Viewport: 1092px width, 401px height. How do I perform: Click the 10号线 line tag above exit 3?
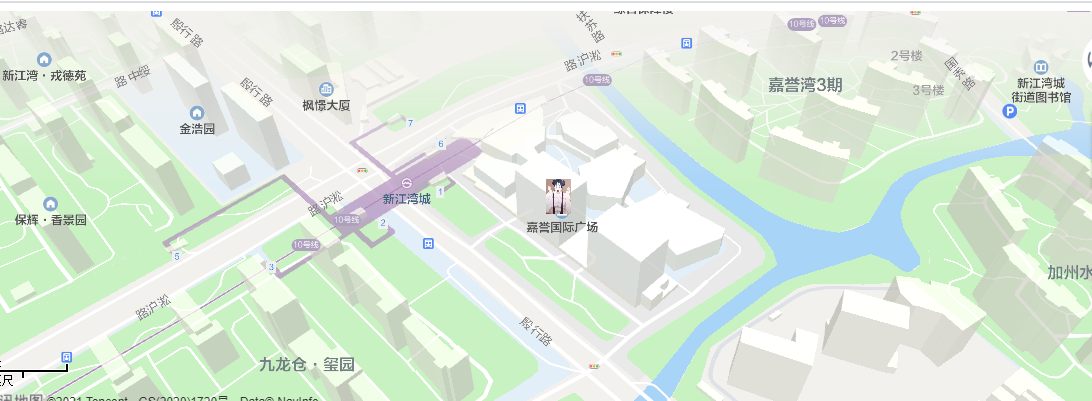click(306, 244)
